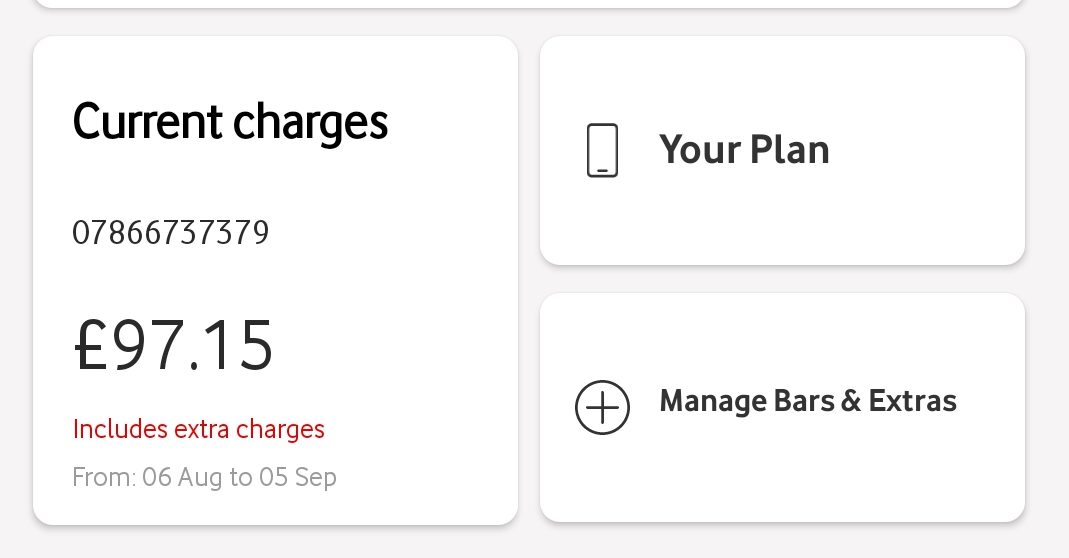Viewport: 1069px width, 558px height.
Task: Tap the phone icon beside Your Plan
Action: (602, 150)
